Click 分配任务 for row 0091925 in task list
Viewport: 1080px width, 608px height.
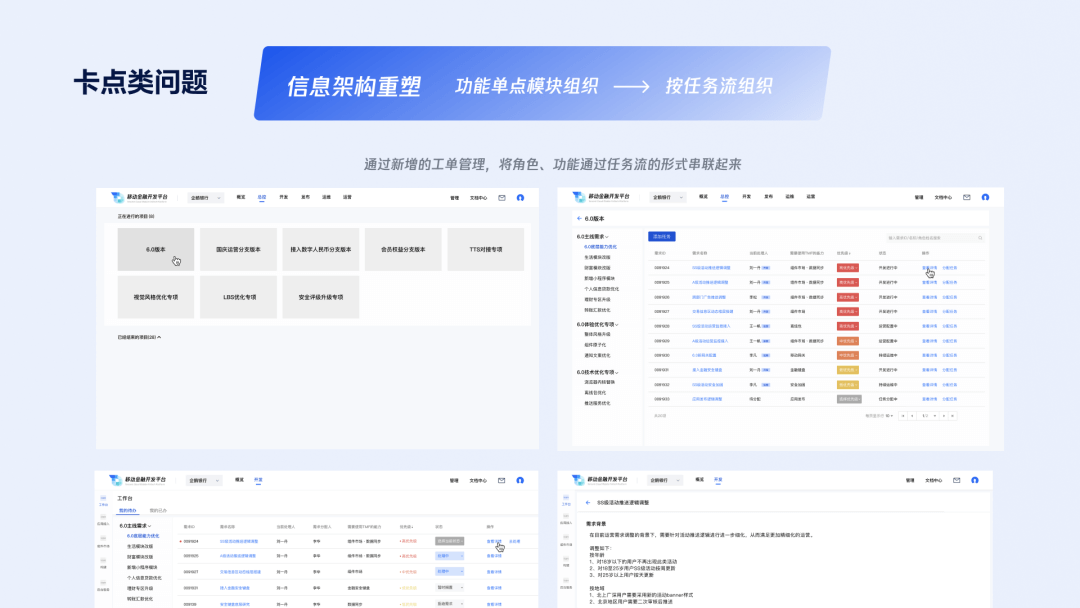click(x=949, y=282)
